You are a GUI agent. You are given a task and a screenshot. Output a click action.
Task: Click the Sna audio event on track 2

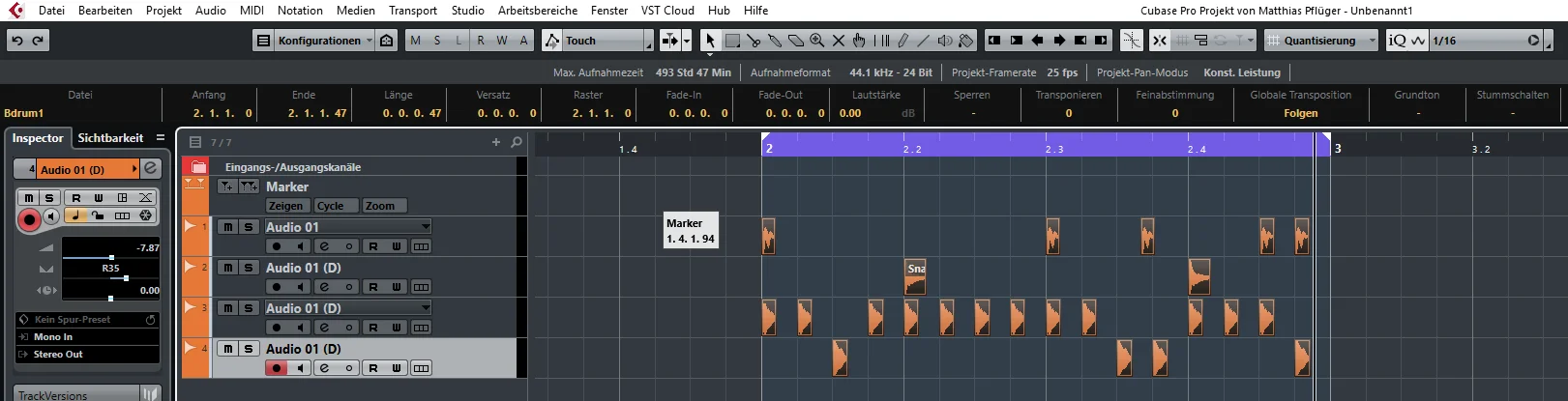click(x=915, y=276)
